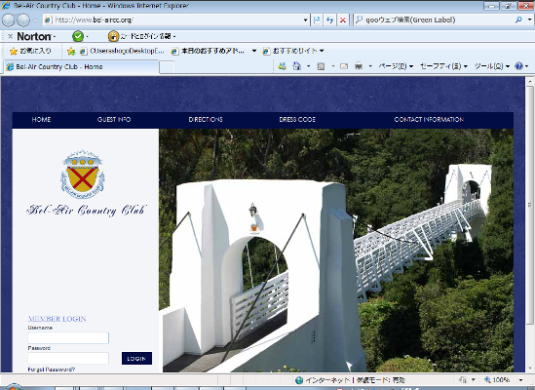The height and width of the screenshot is (390, 535).
Task: Click the compatibility view icon beside address bar
Action: click(317, 20)
